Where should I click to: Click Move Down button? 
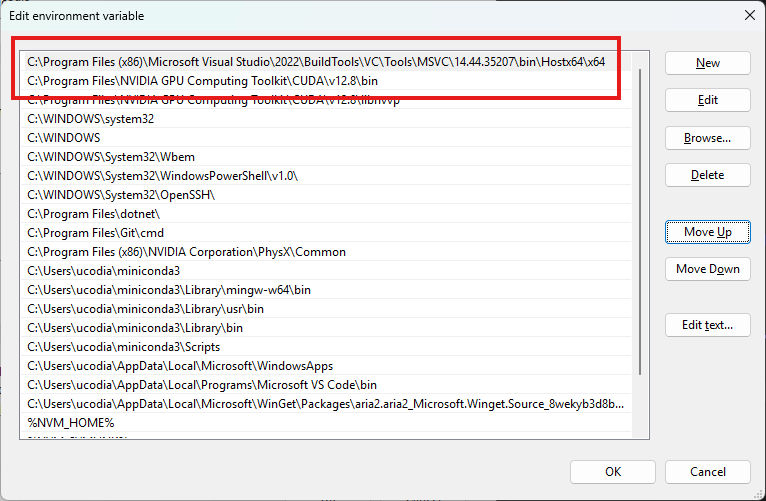pyautogui.click(x=708, y=269)
